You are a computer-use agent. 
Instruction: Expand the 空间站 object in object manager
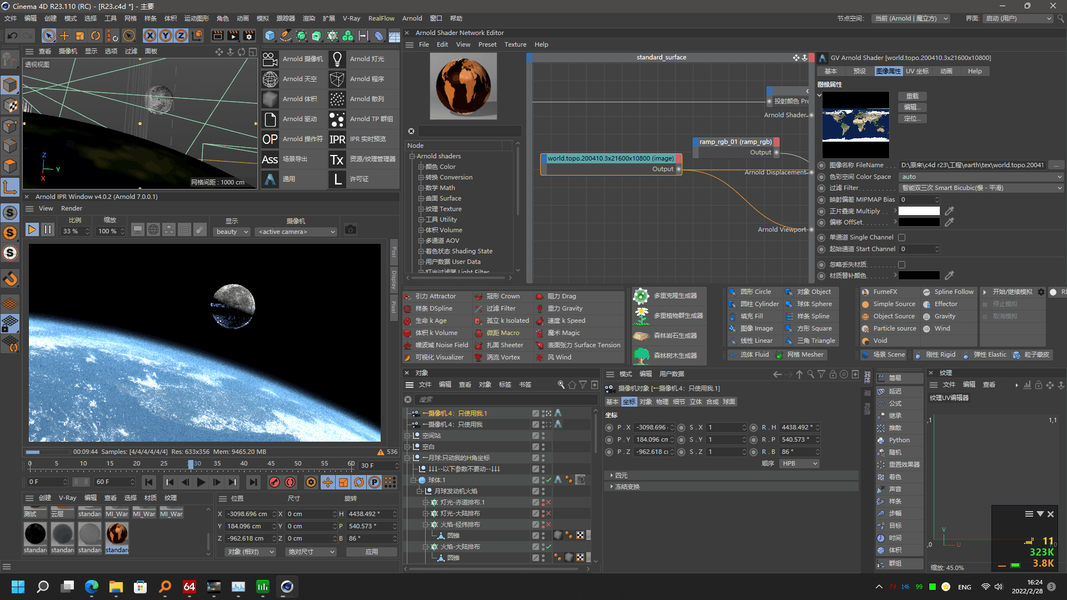click(408, 435)
